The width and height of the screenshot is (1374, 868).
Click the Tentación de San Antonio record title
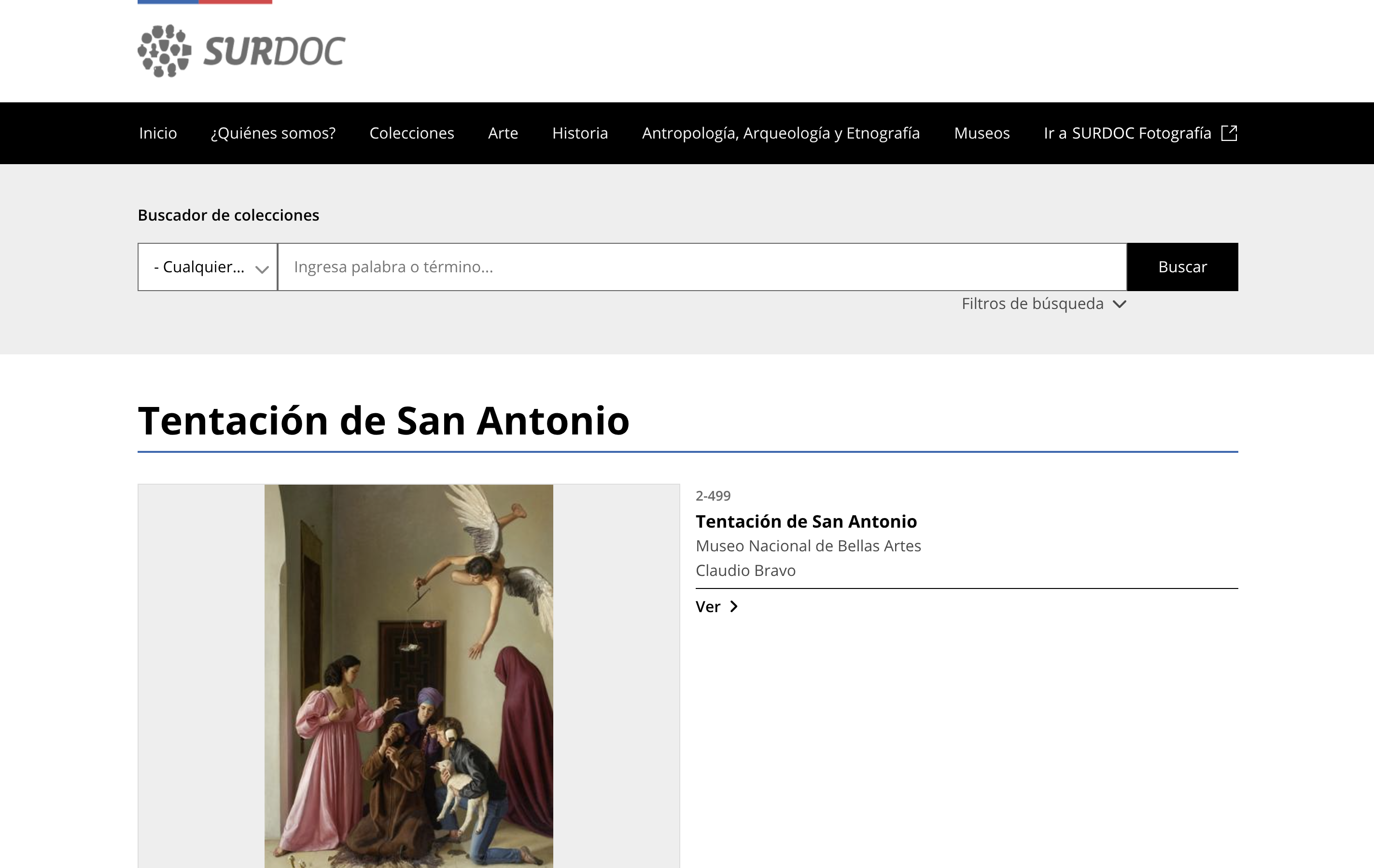coord(806,521)
